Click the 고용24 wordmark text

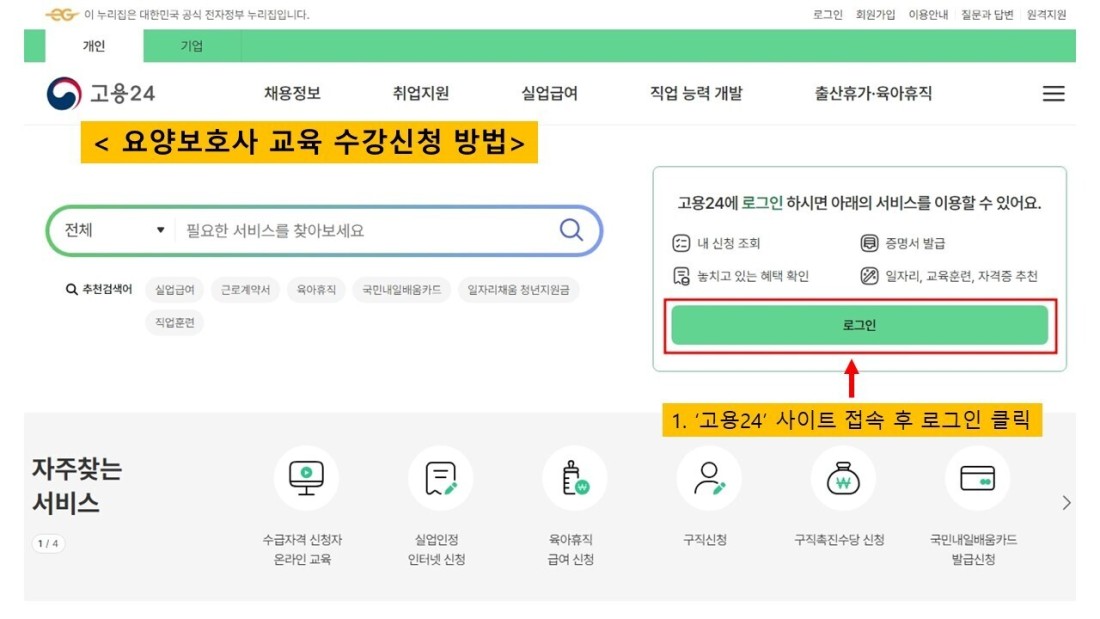[123, 93]
